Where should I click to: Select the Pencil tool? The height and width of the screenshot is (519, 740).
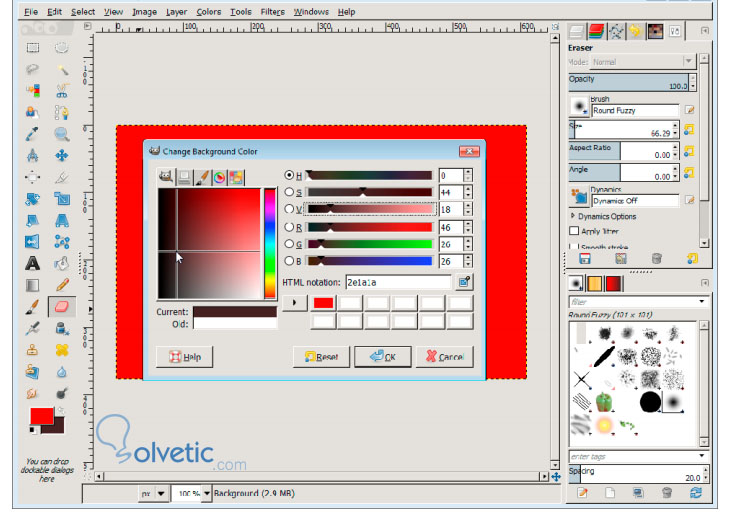(x=61, y=285)
